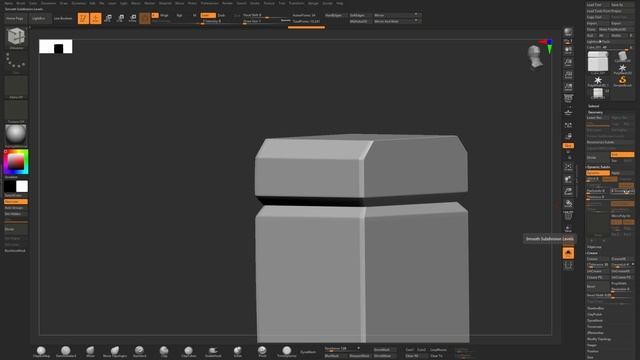The width and height of the screenshot is (640, 360).
Task: Click the camera head orientation widget
Action: (535, 56)
